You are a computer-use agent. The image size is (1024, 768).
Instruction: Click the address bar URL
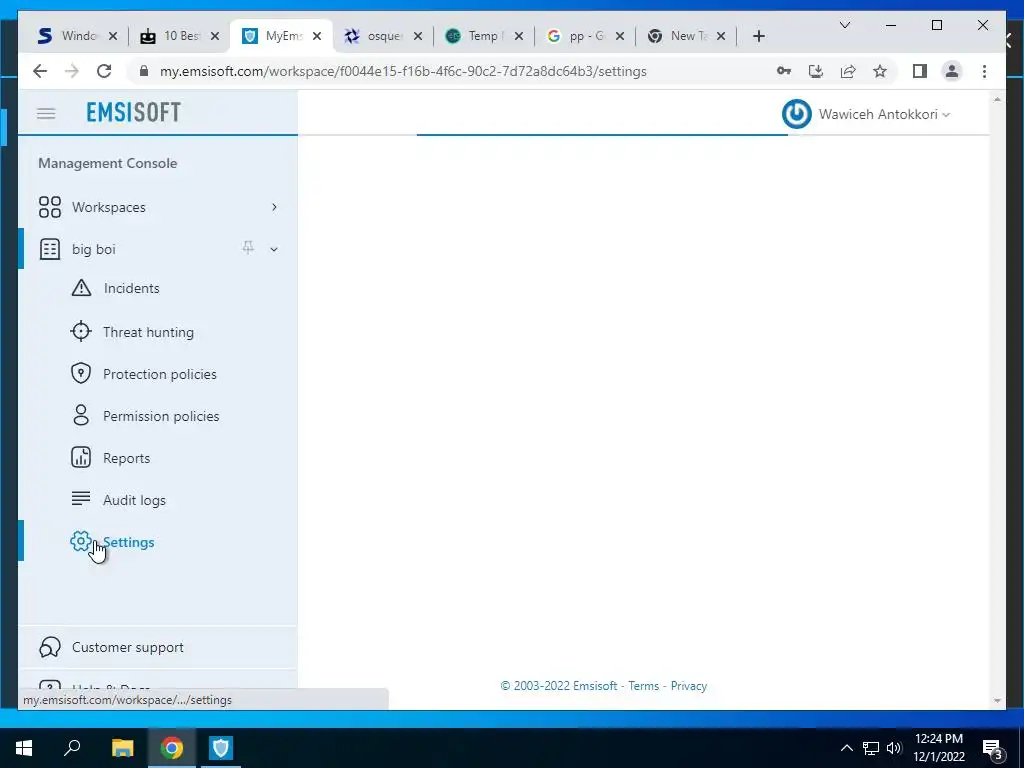click(x=403, y=71)
